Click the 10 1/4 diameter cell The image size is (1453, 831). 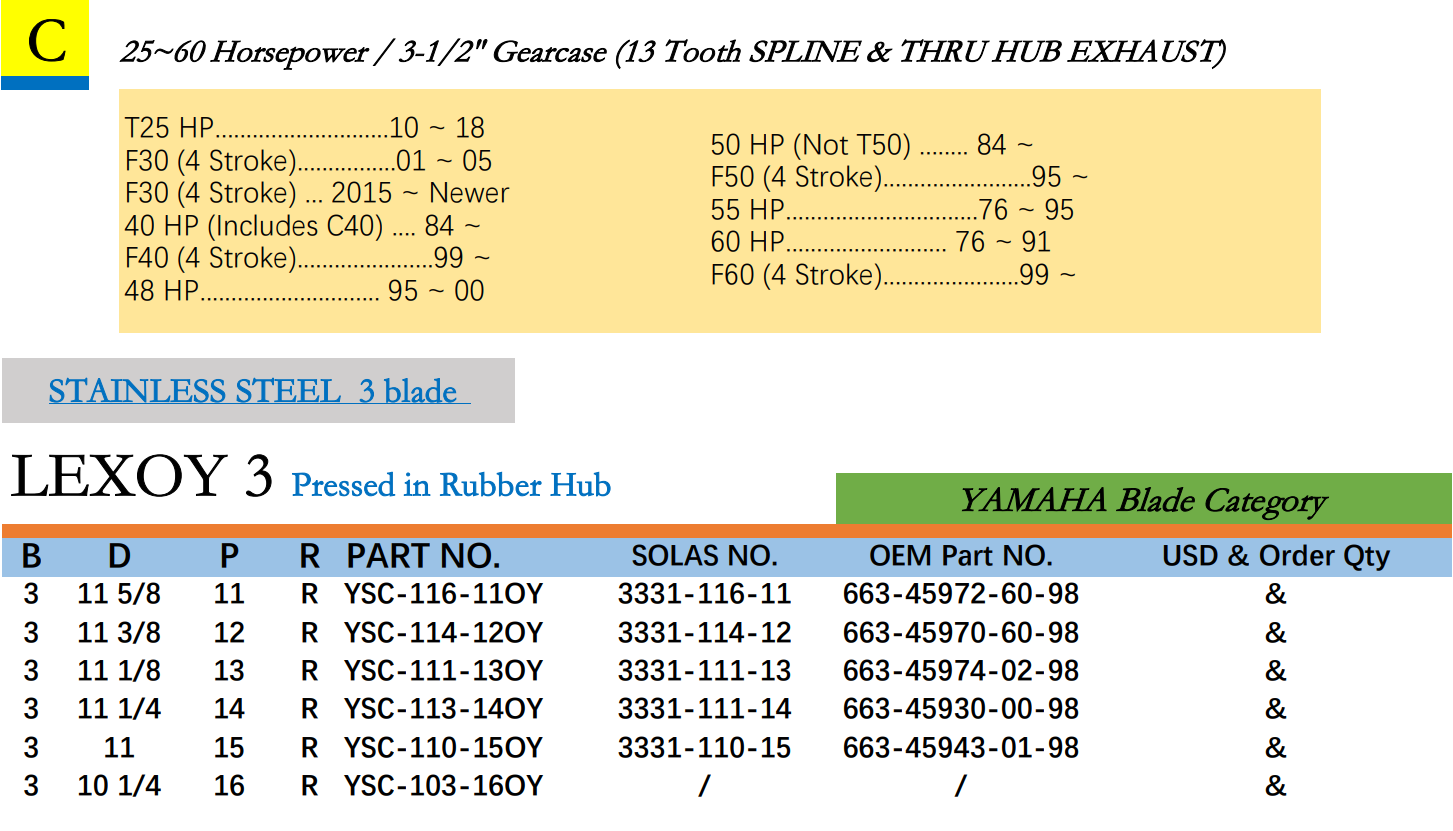pyautogui.click(x=119, y=786)
